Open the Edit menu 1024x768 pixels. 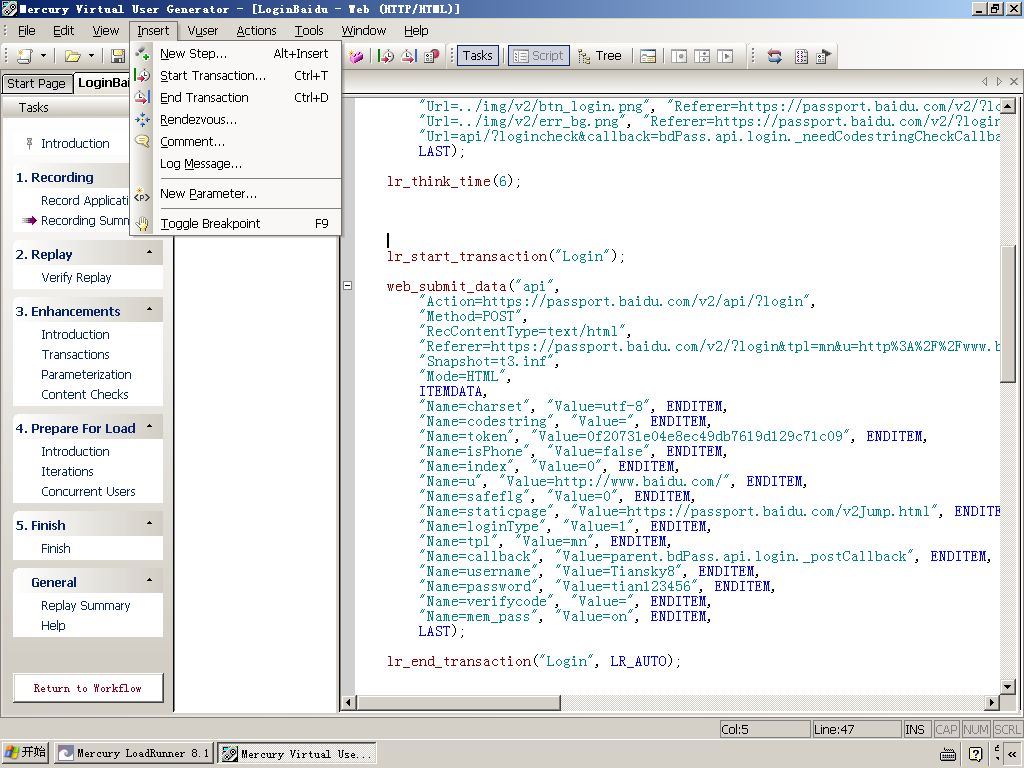63,31
